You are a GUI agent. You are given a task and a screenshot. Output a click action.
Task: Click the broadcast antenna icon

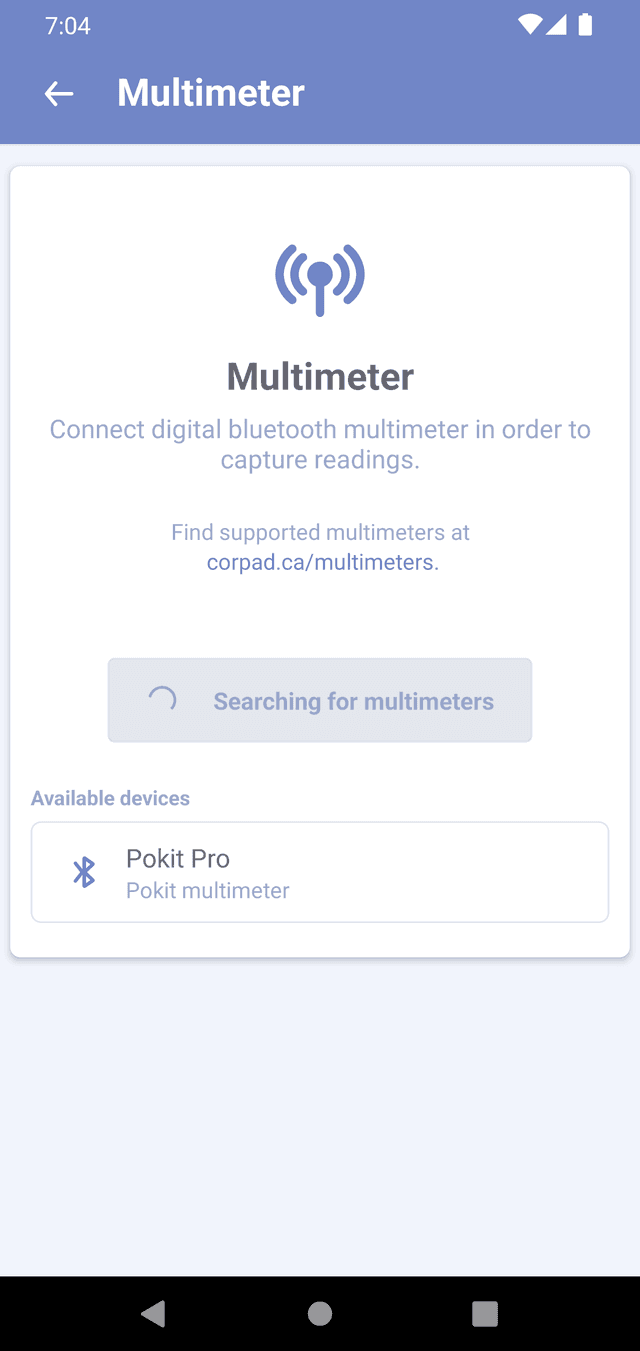[320, 278]
